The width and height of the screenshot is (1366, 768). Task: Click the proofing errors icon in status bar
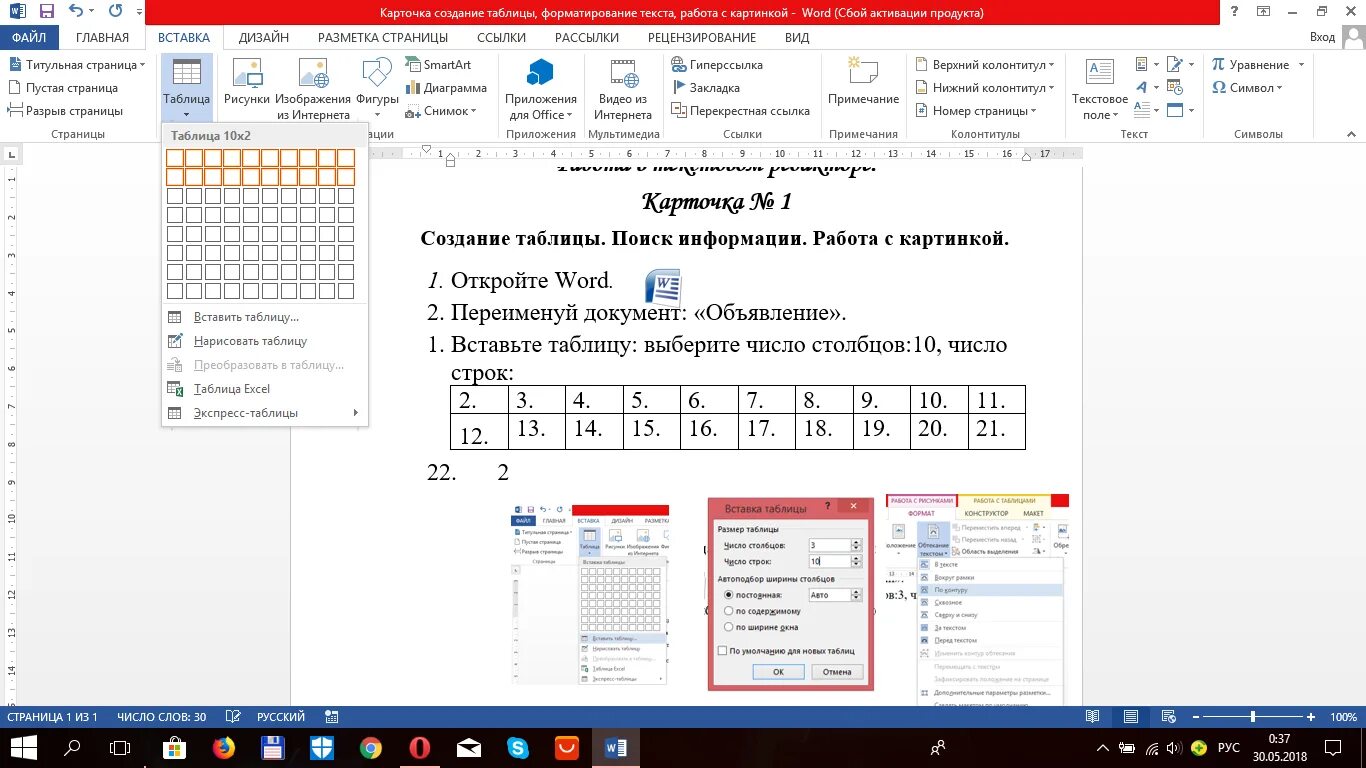point(233,717)
